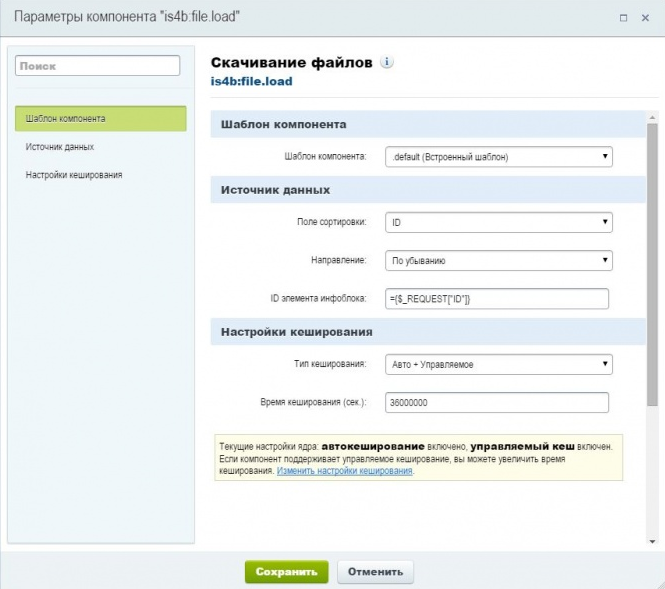
Task: Maximize the component parameters dialog
Action: point(623,17)
